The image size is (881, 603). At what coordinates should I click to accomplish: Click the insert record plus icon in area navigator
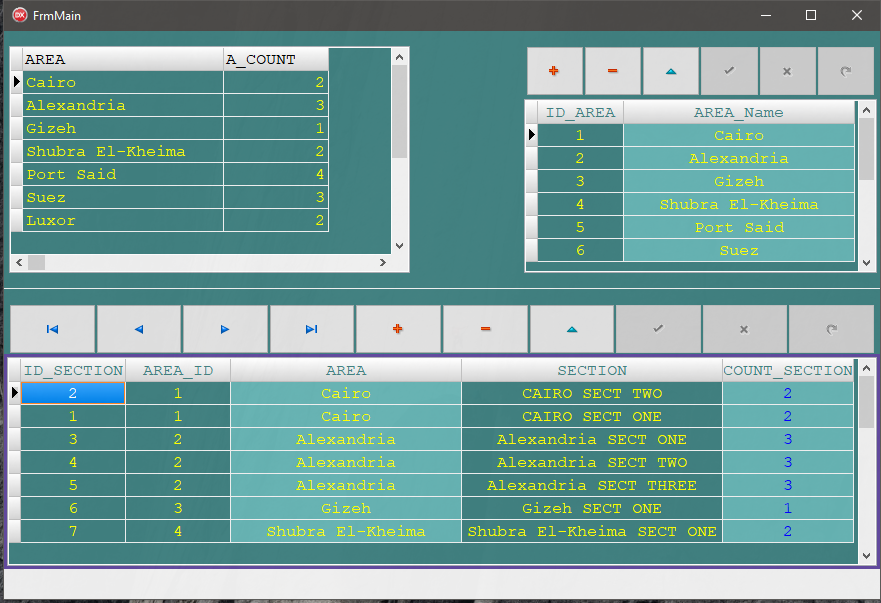[x=554, y=71]
